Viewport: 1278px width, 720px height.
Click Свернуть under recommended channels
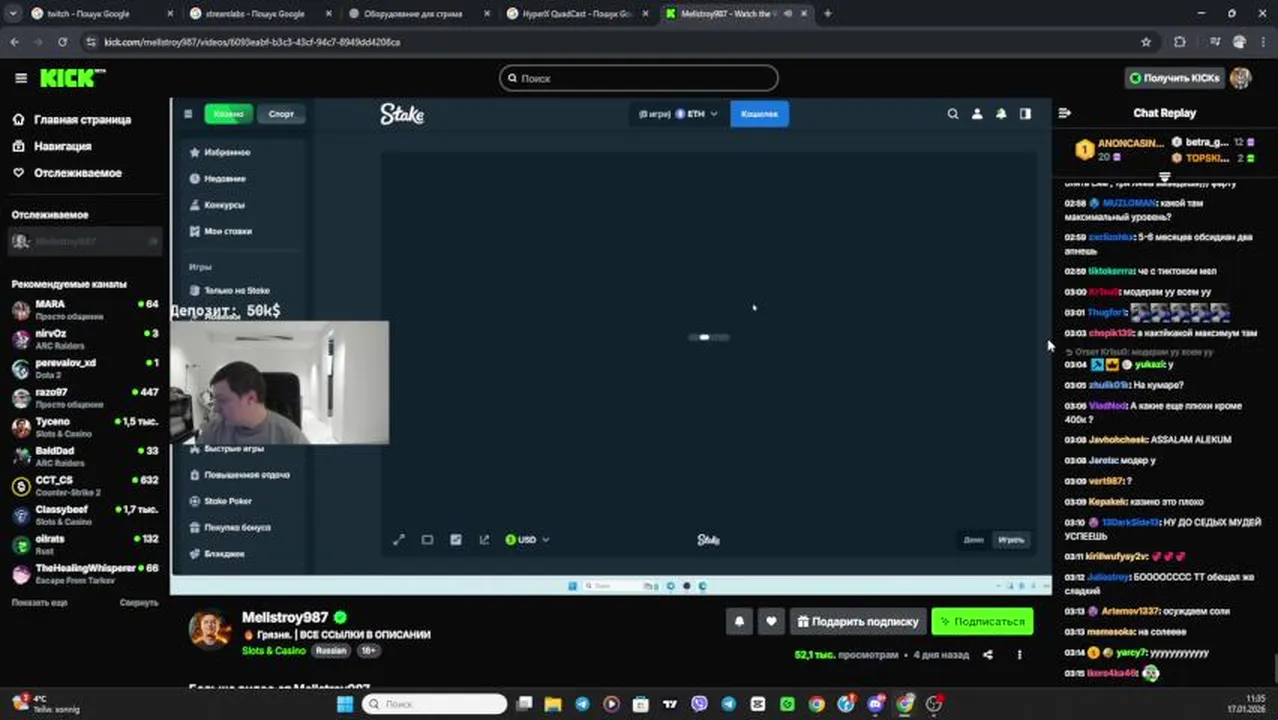pos(139,603)
